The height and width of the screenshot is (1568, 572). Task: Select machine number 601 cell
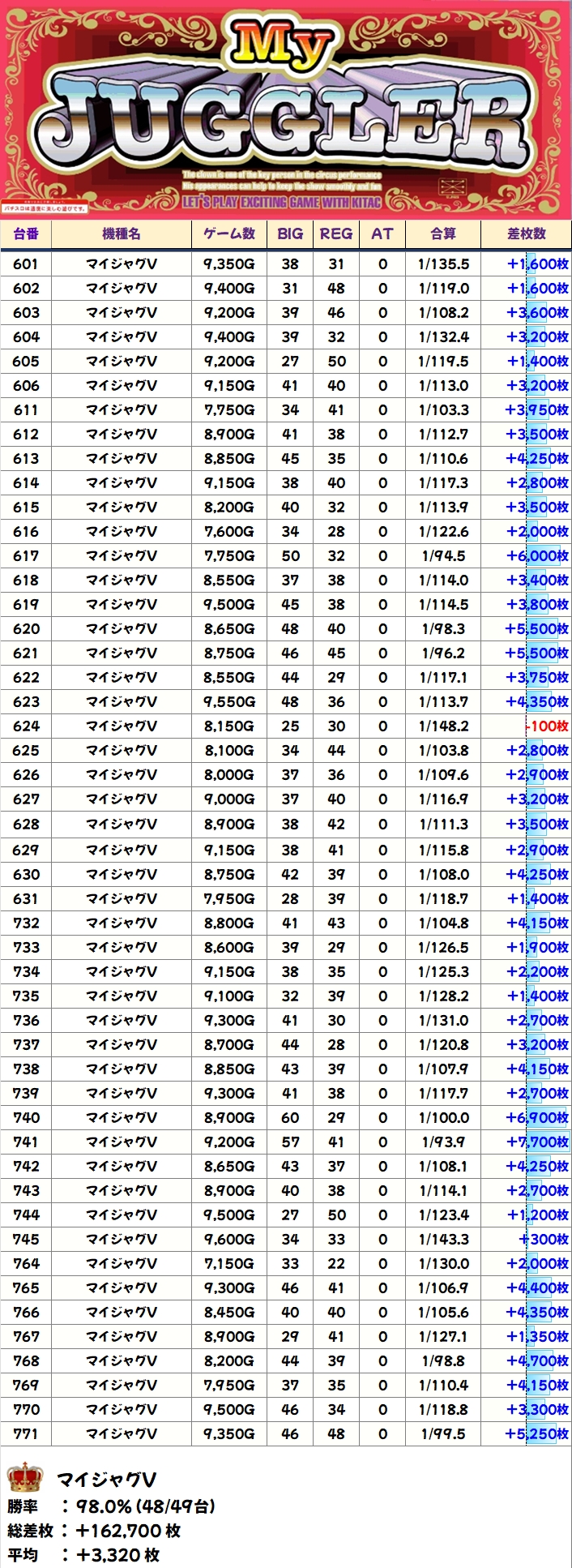26,263
